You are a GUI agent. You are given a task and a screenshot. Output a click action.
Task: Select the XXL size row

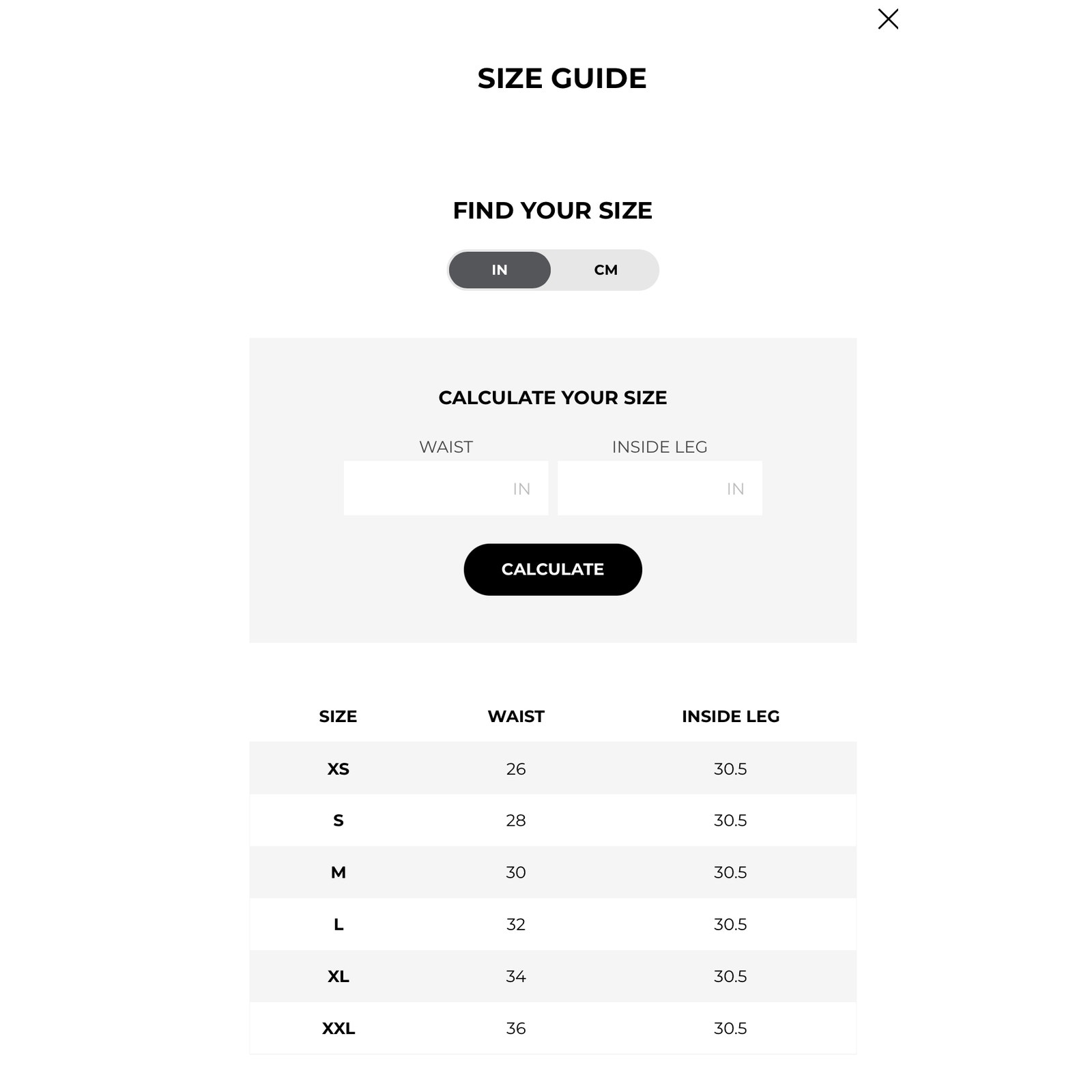click(553, 1028)
